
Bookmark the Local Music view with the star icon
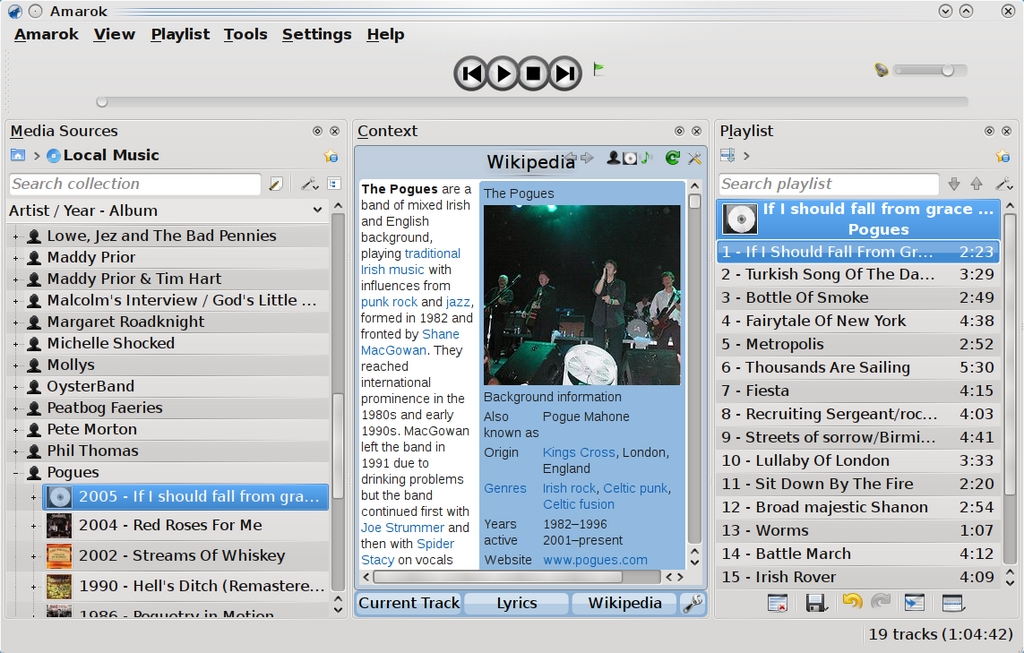331,156
